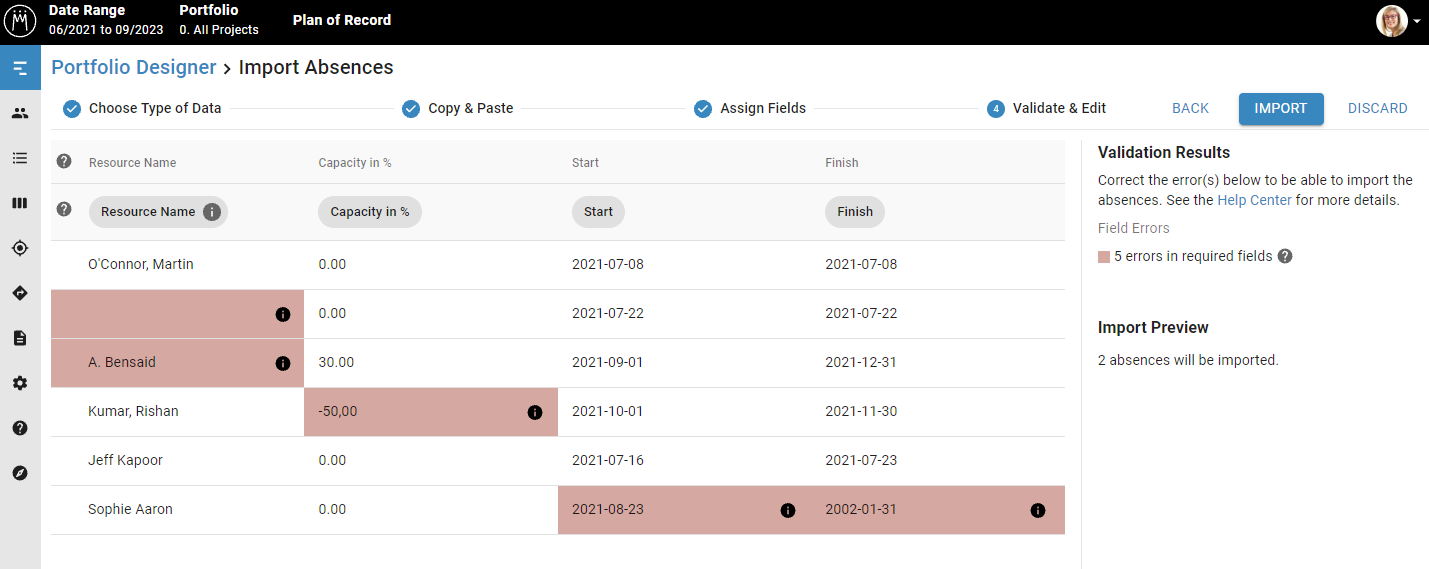Click the compass icon in sidebar

(20, 473)
